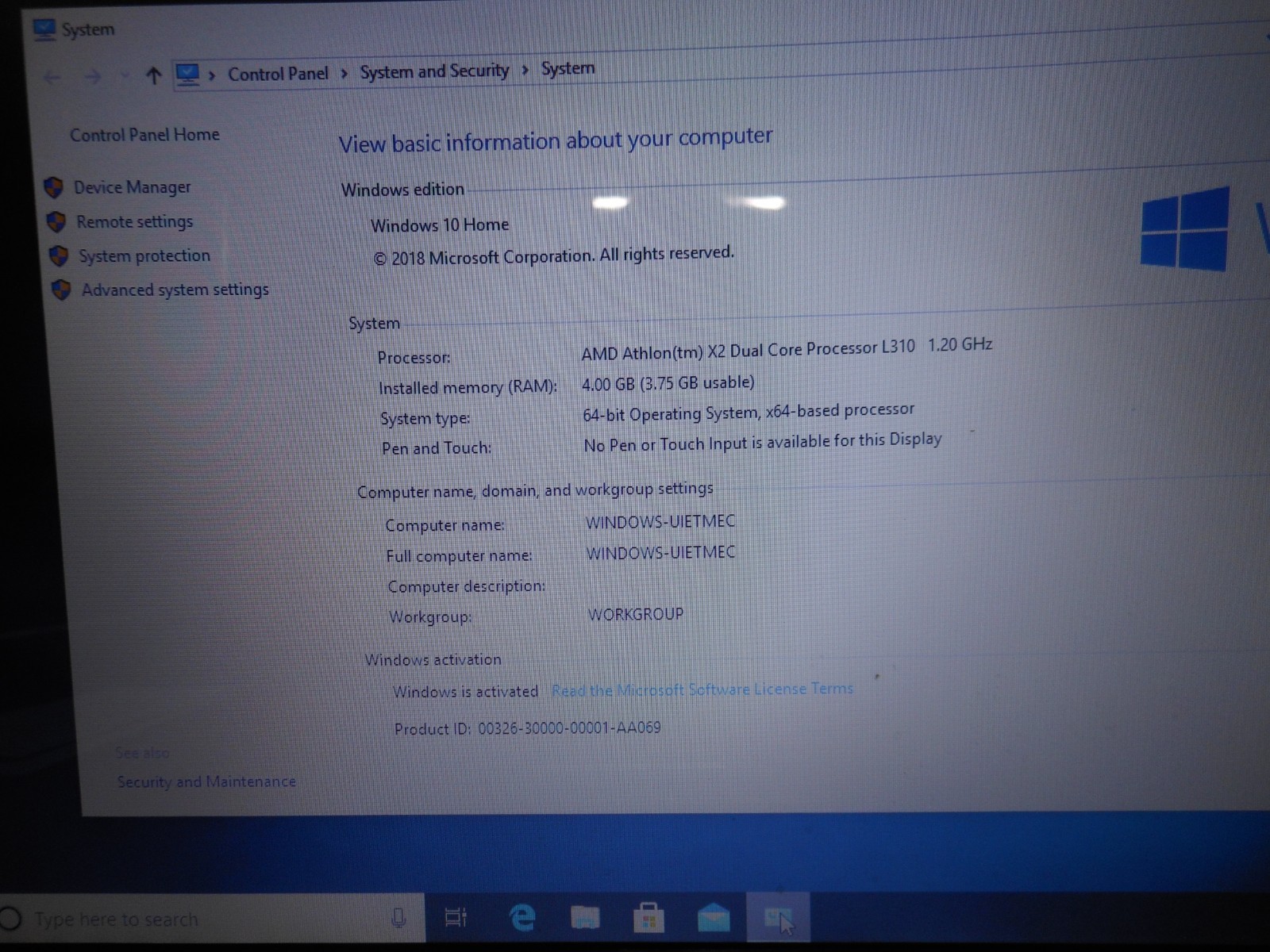Screen dimensions: 1270x952
Task: Click the Forward arrow in navigation bar
Action: pyautogui.click(x=93, y=76)
